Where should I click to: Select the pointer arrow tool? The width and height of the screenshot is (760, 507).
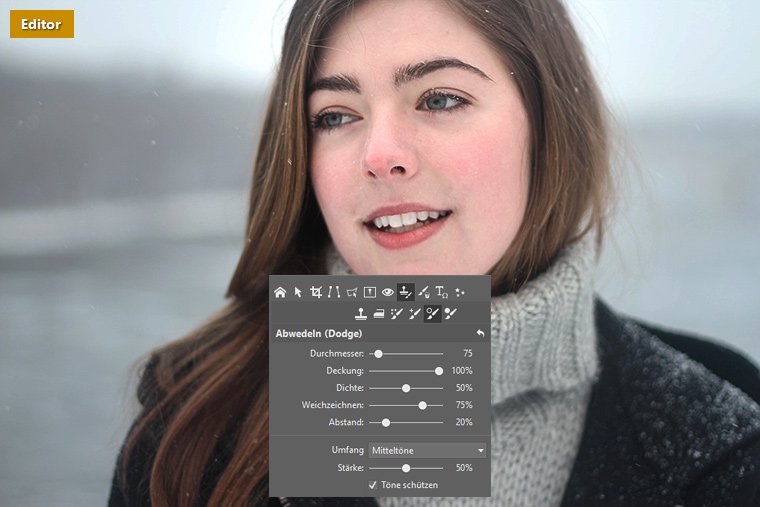click(x=298, y=292)
